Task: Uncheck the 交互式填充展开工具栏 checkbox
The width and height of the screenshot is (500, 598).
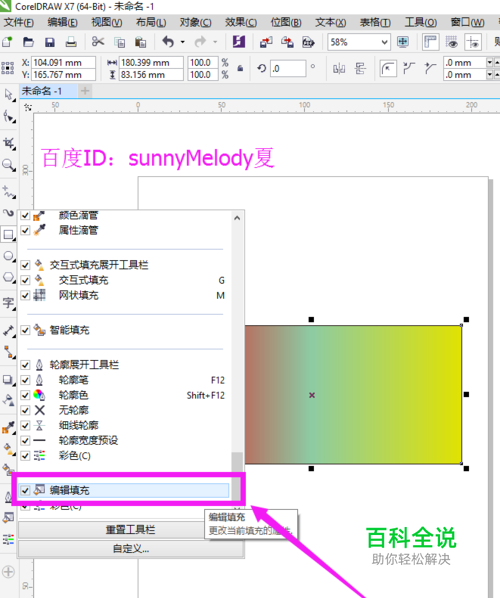Action: [x=25, y=265]
